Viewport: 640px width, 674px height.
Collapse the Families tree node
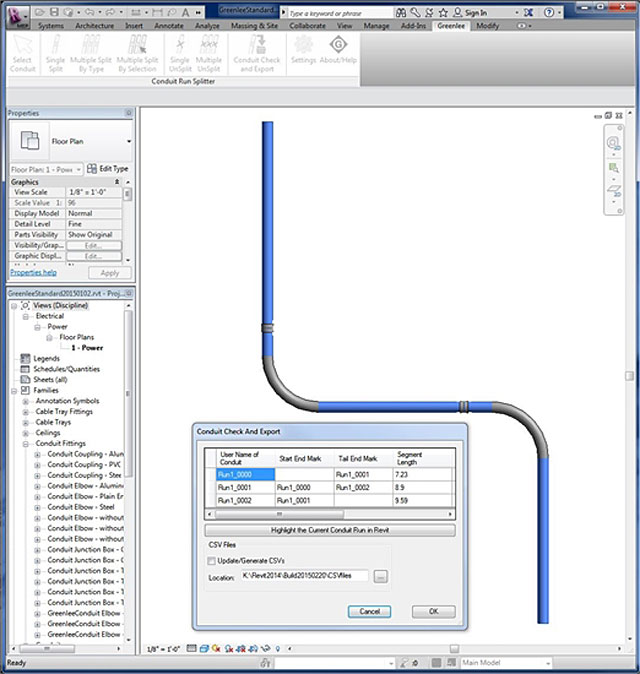pyautogui.click(x=14, y=391)
